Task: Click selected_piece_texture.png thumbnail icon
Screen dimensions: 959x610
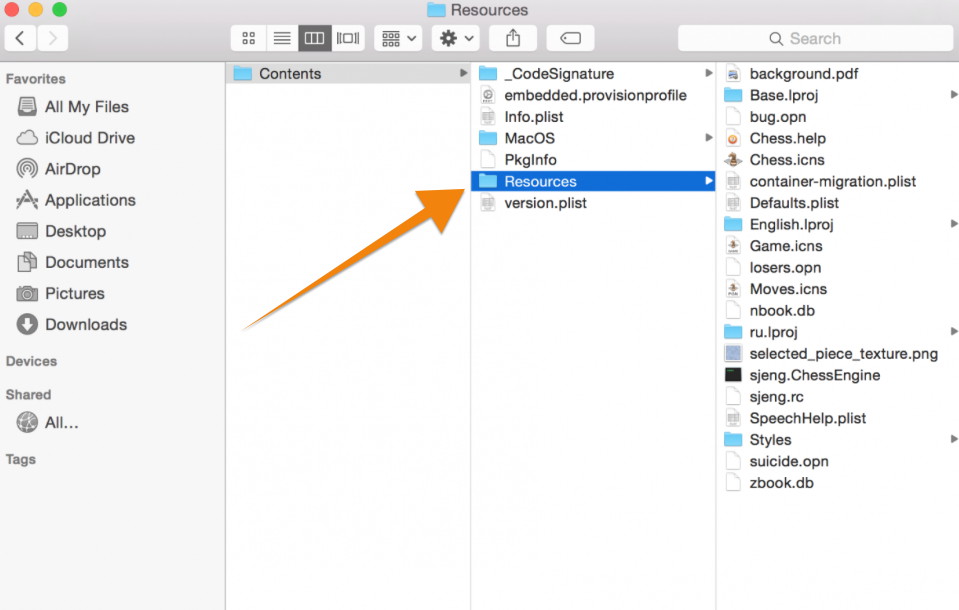Action: [733, 354]
